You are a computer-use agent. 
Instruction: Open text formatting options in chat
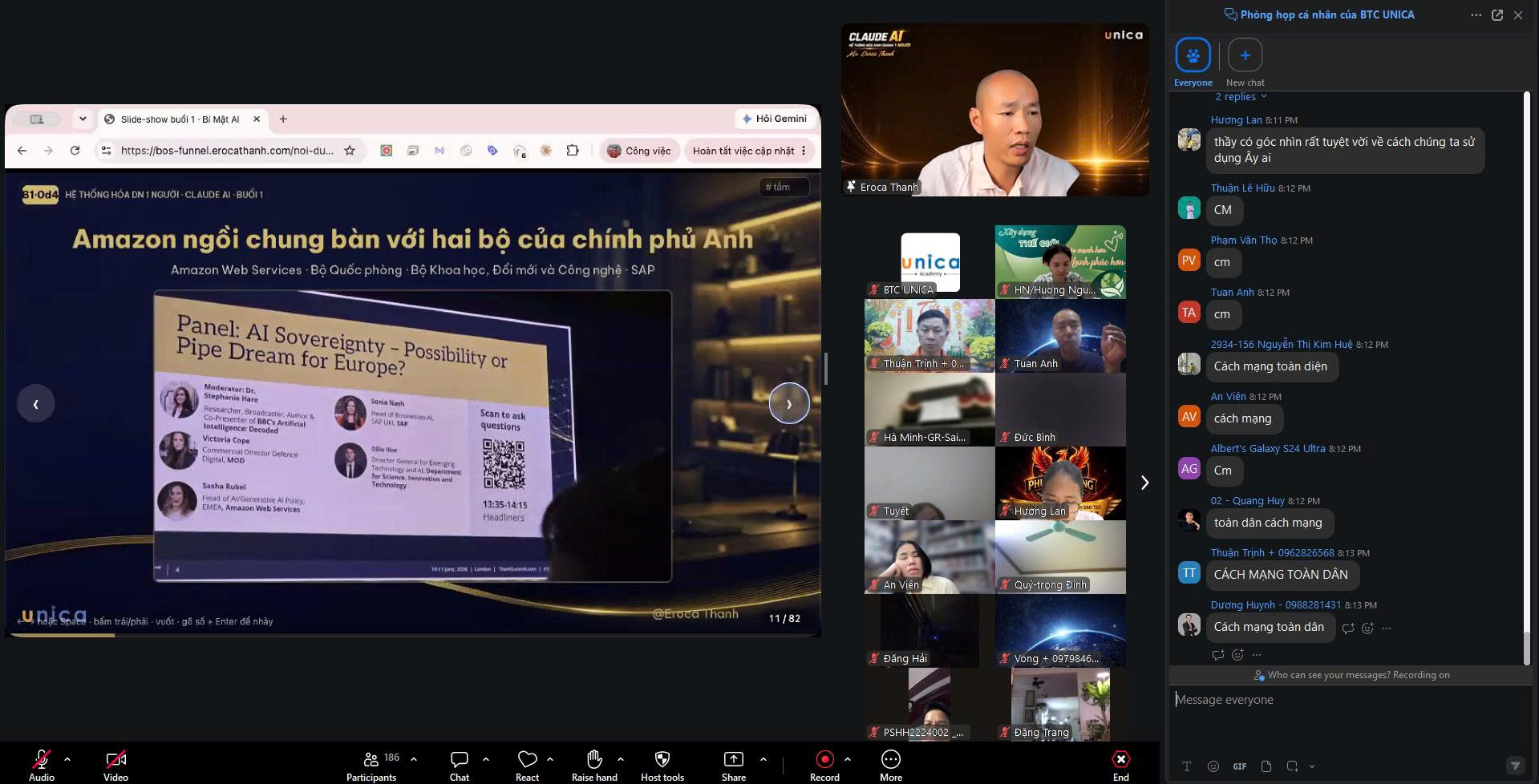(1187, 766)
